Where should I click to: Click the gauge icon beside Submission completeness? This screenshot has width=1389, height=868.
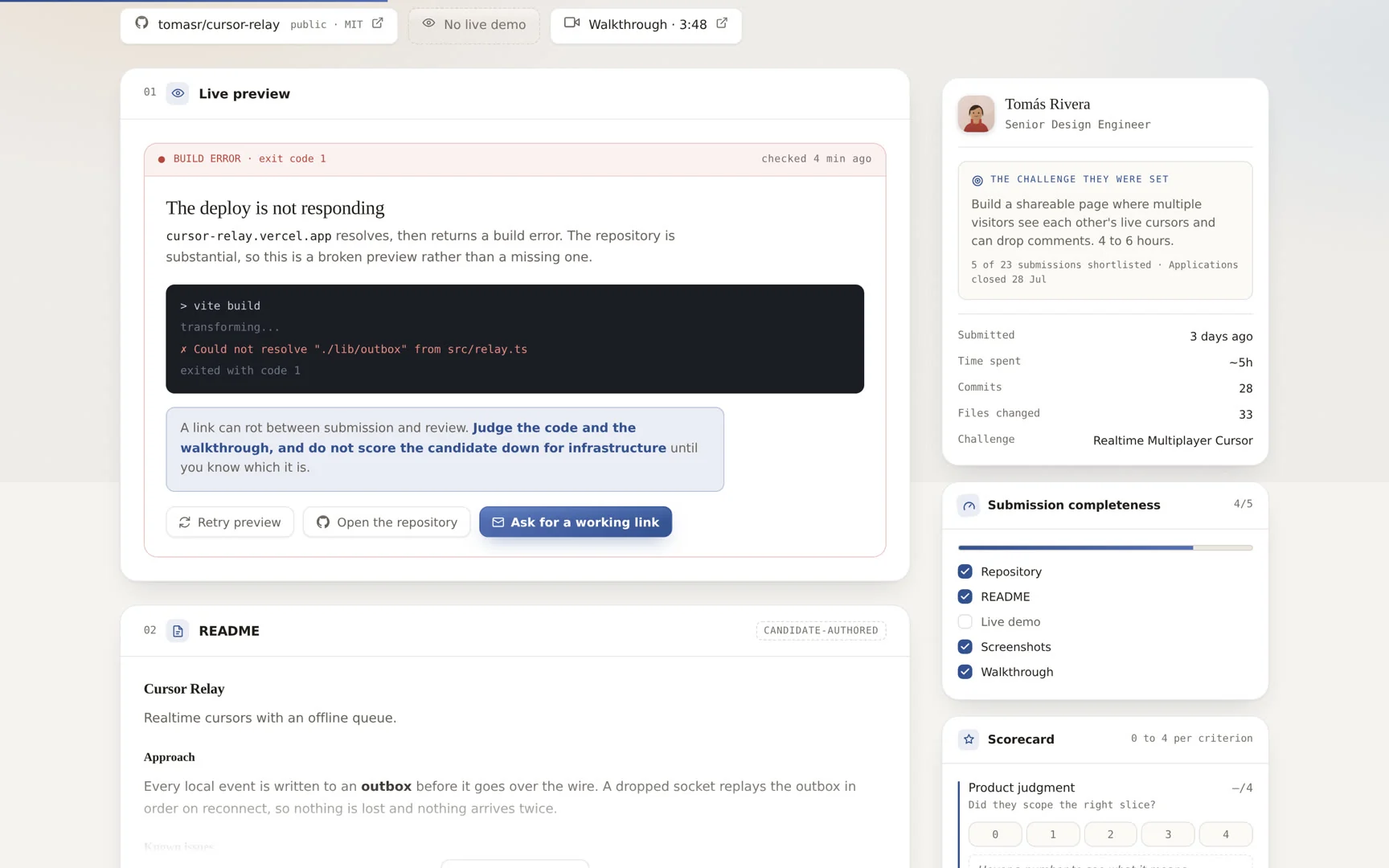[969, 506]
